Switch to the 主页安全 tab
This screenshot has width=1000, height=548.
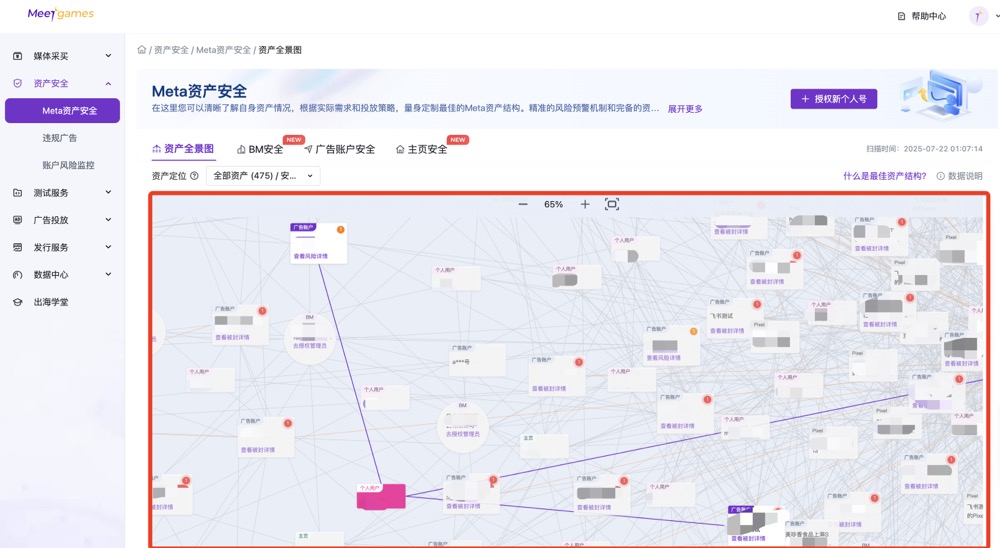pos(422,149)
